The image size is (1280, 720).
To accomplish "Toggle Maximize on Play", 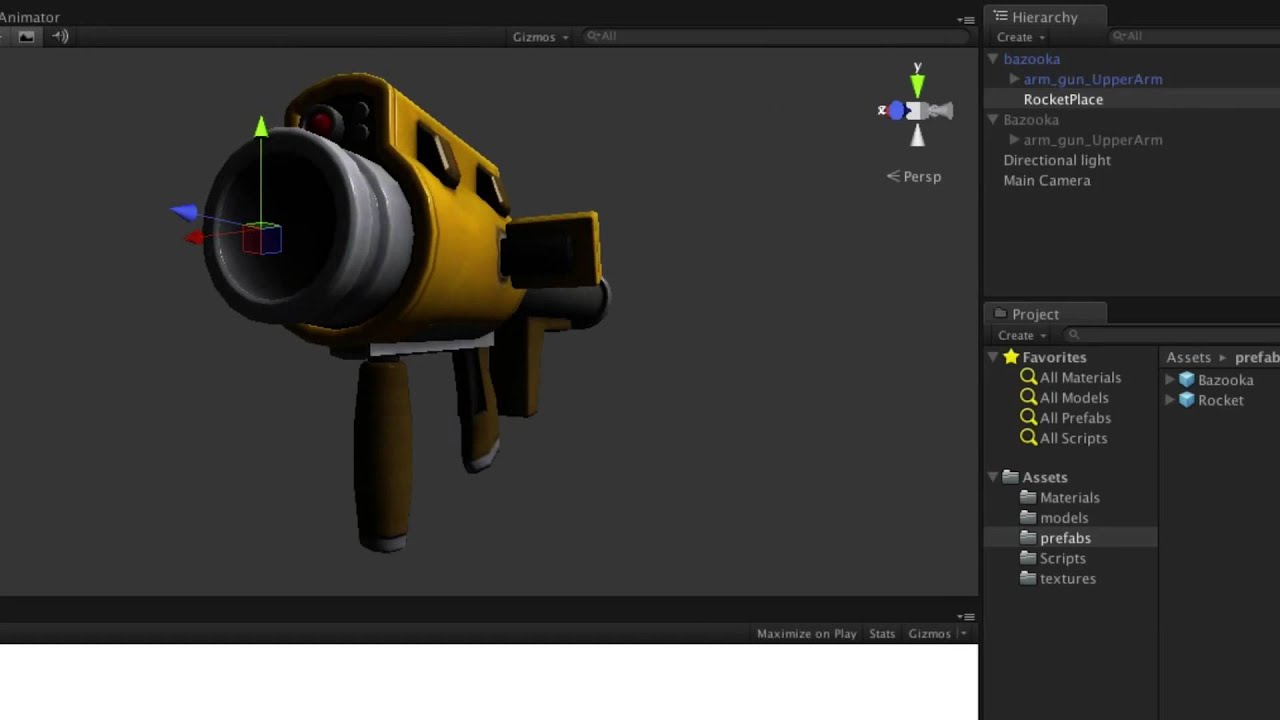I will tap(806, 634).
